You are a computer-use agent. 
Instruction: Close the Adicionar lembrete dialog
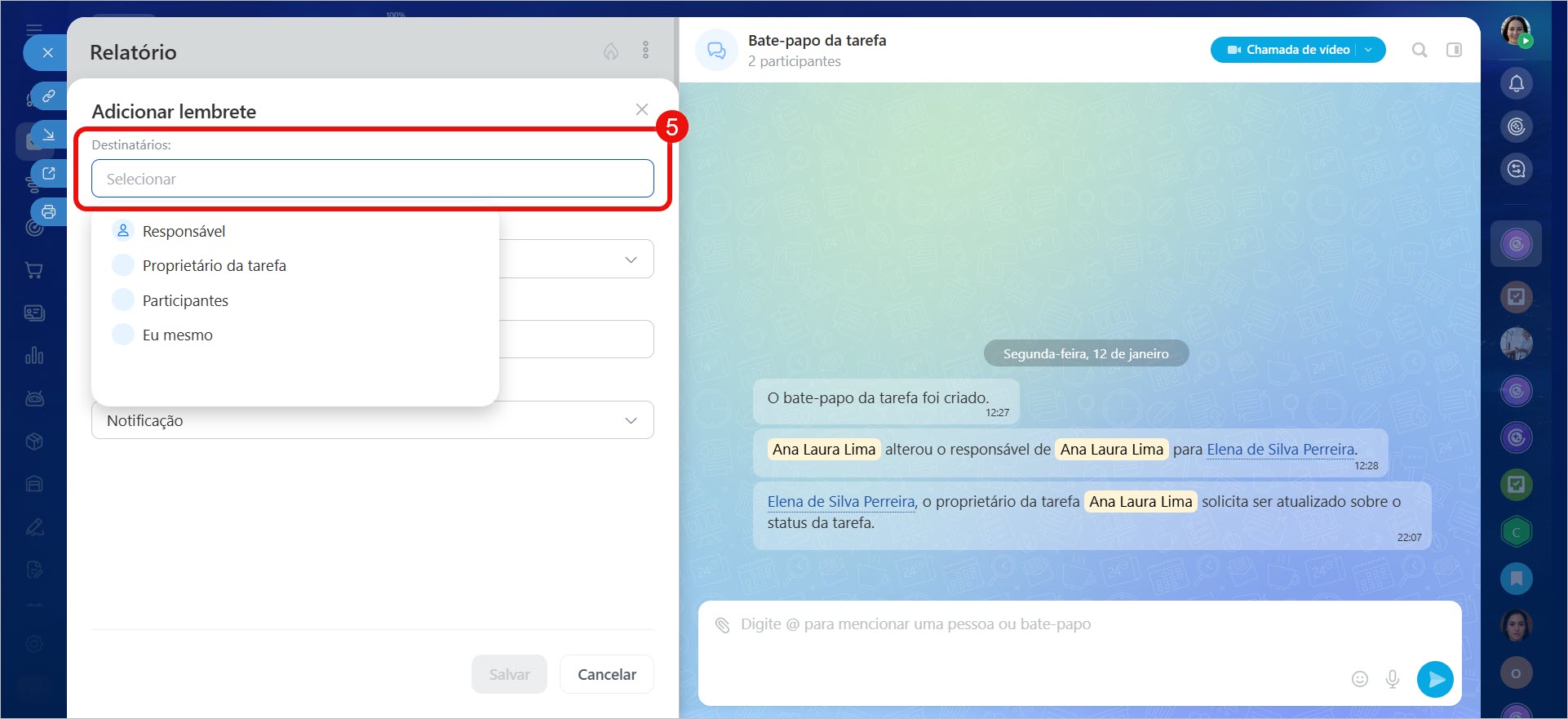point(642,109)
